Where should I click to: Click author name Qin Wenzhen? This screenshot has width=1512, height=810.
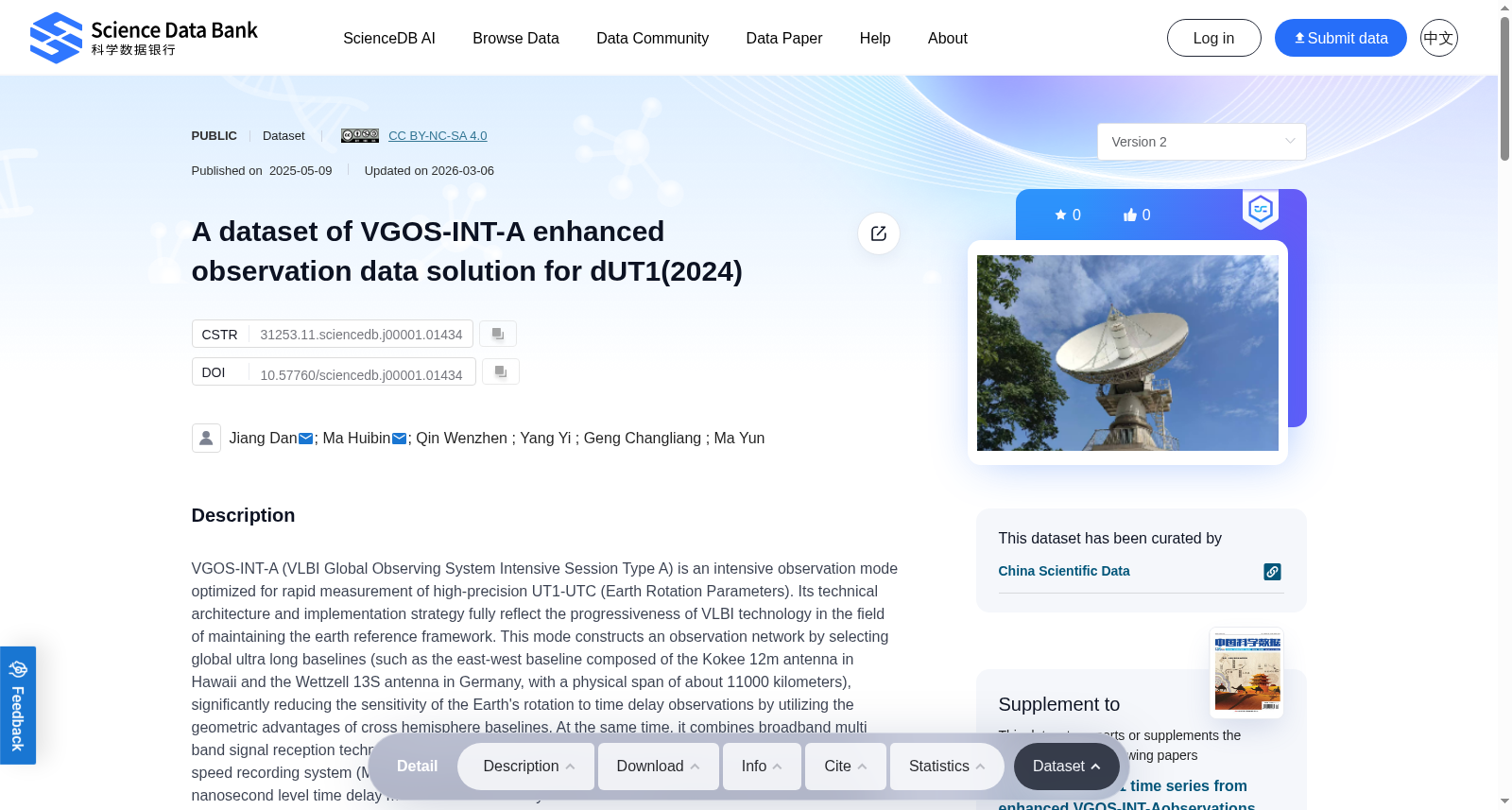pos(461,439)
